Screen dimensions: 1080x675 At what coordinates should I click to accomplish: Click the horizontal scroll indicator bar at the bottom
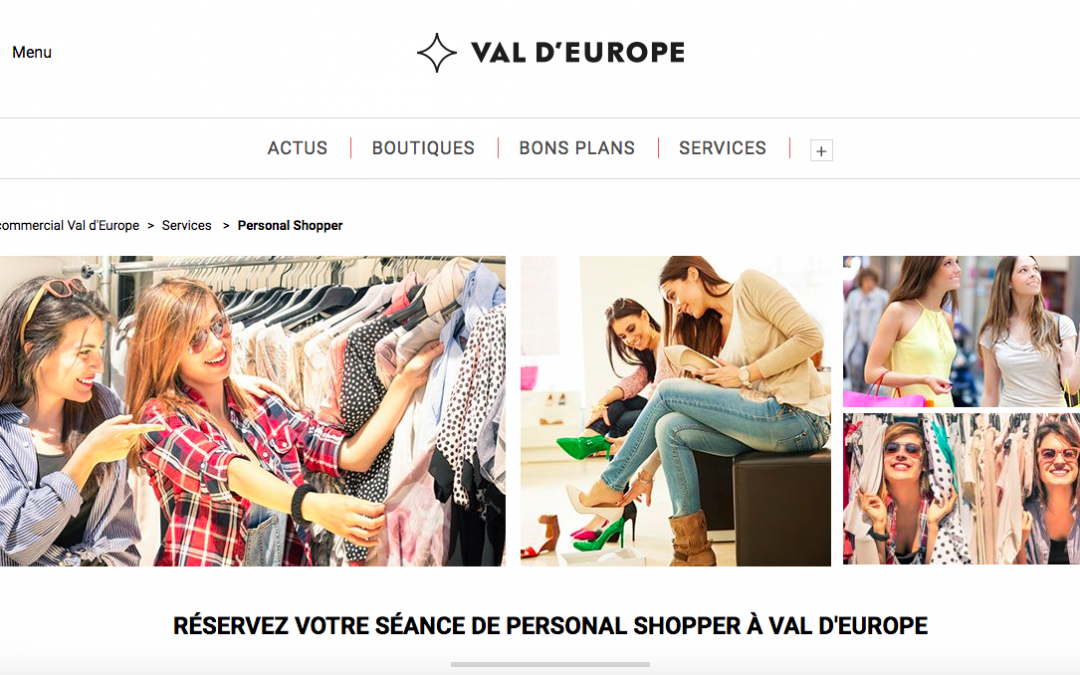point(550,665)
